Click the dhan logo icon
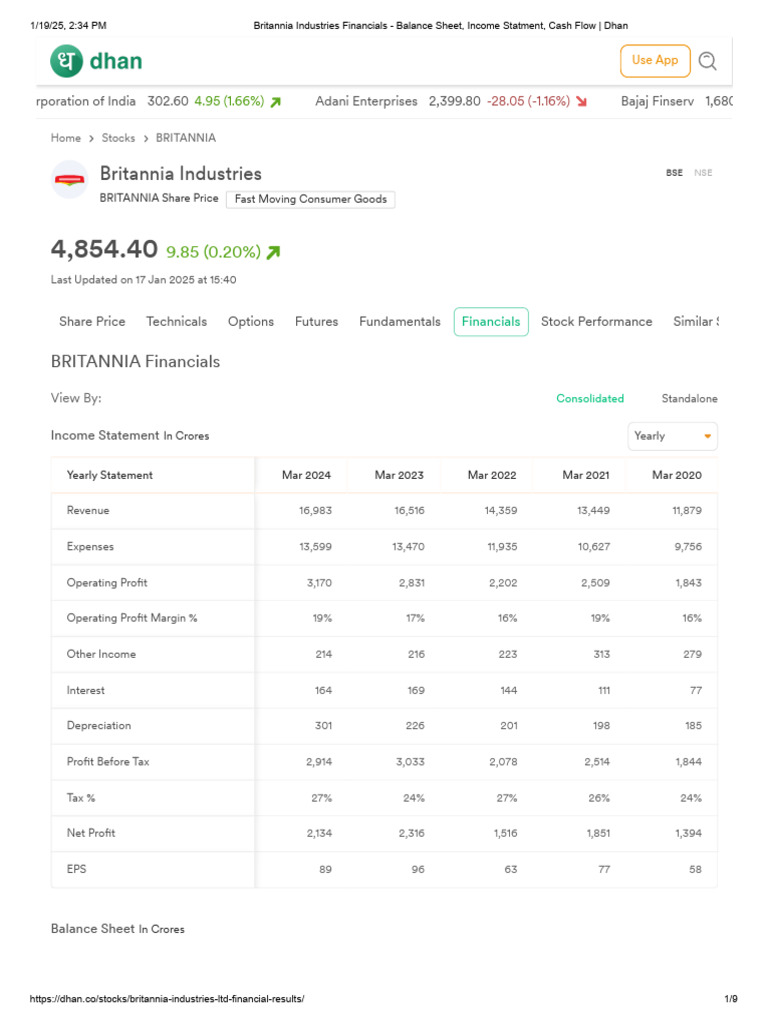This screenshot has width=768, height=1024. click(66, 61)
